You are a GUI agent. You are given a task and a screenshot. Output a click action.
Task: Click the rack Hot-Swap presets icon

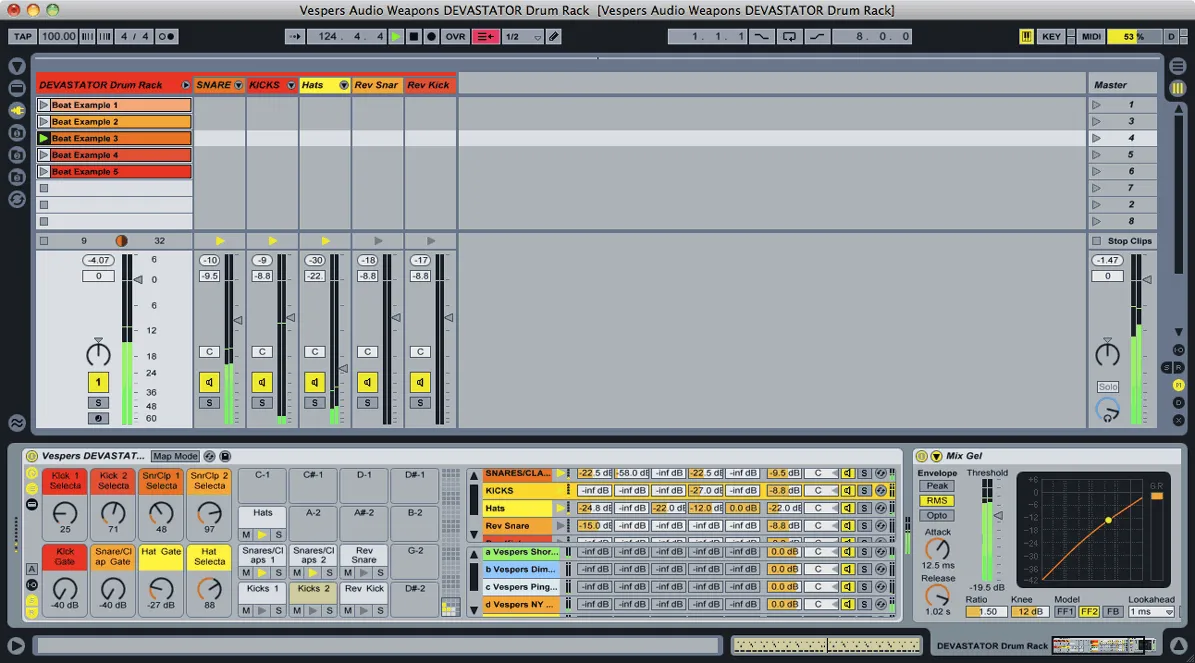point(210,456)
